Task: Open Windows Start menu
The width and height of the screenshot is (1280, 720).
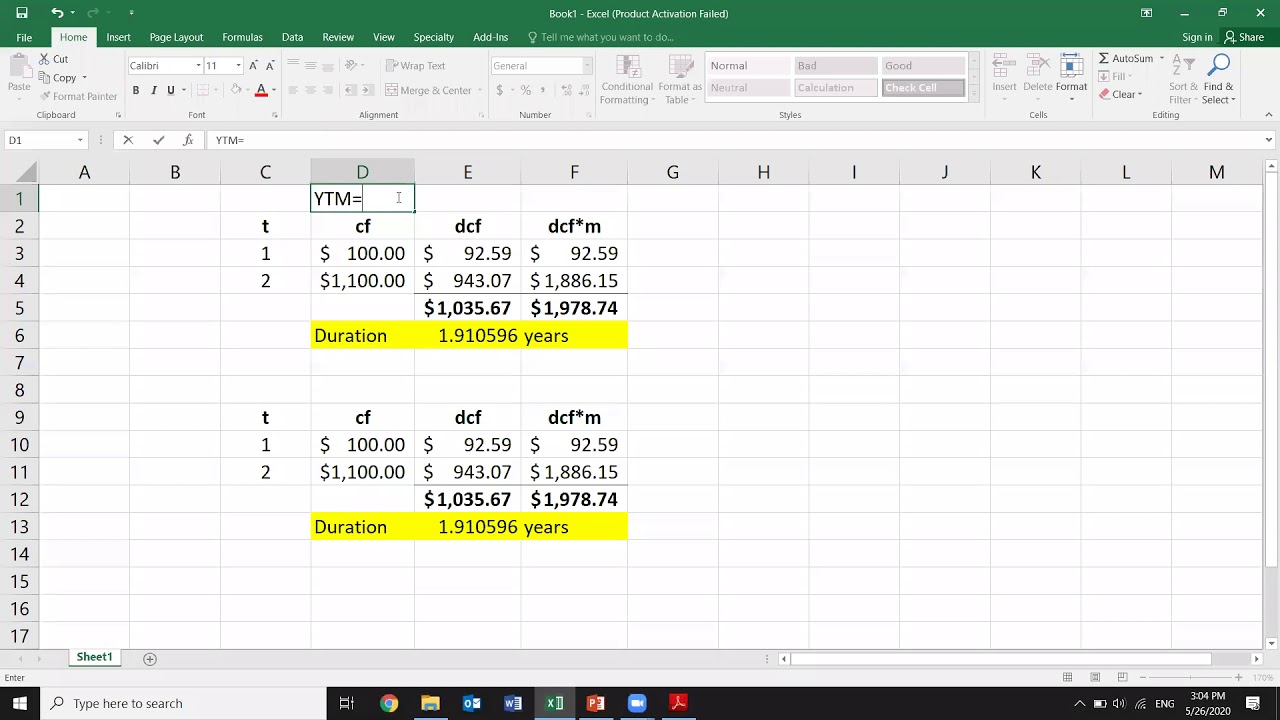Action: point(20,703)
